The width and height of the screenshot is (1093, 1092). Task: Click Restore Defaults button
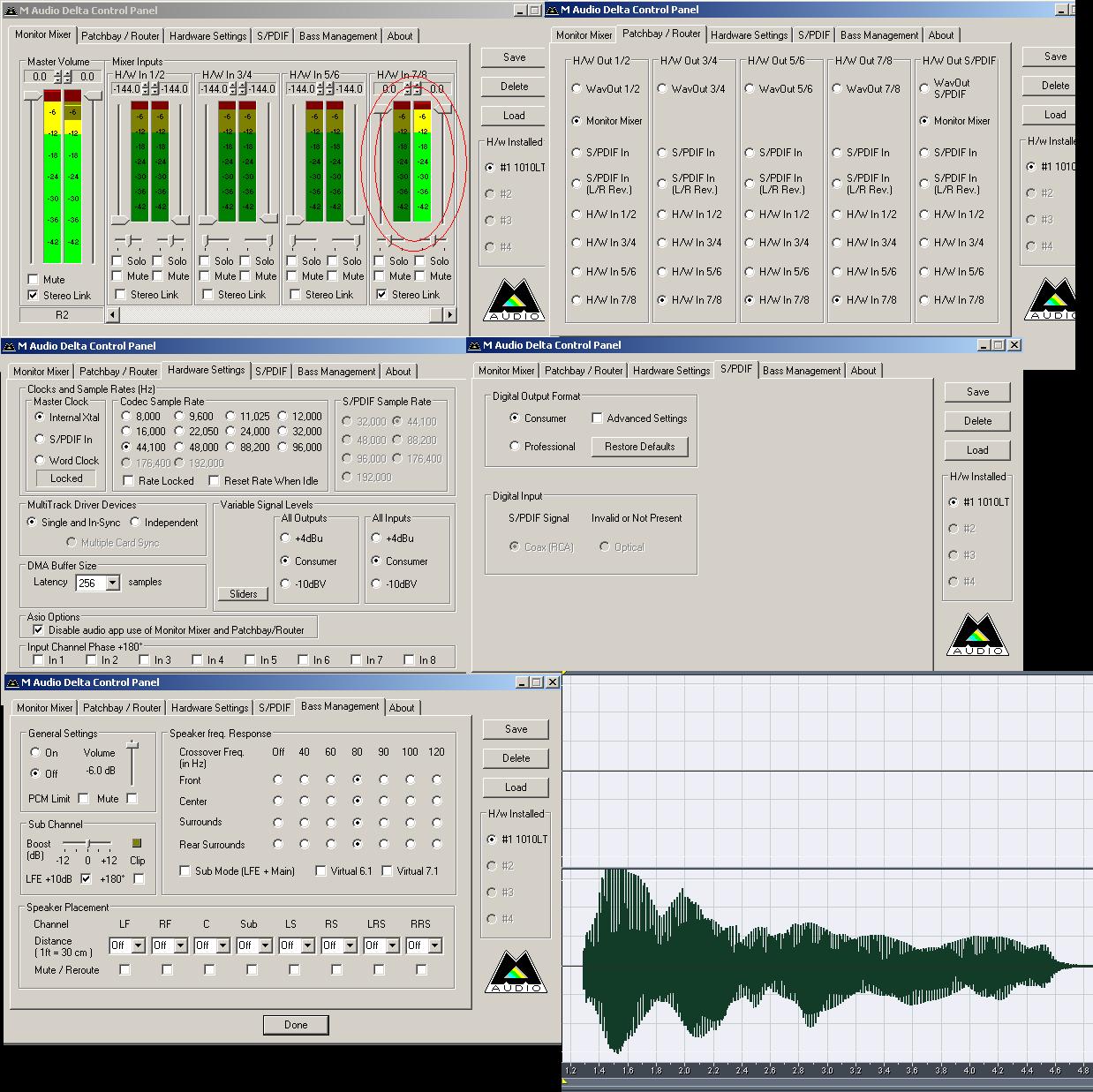click(x=639, y=447)
